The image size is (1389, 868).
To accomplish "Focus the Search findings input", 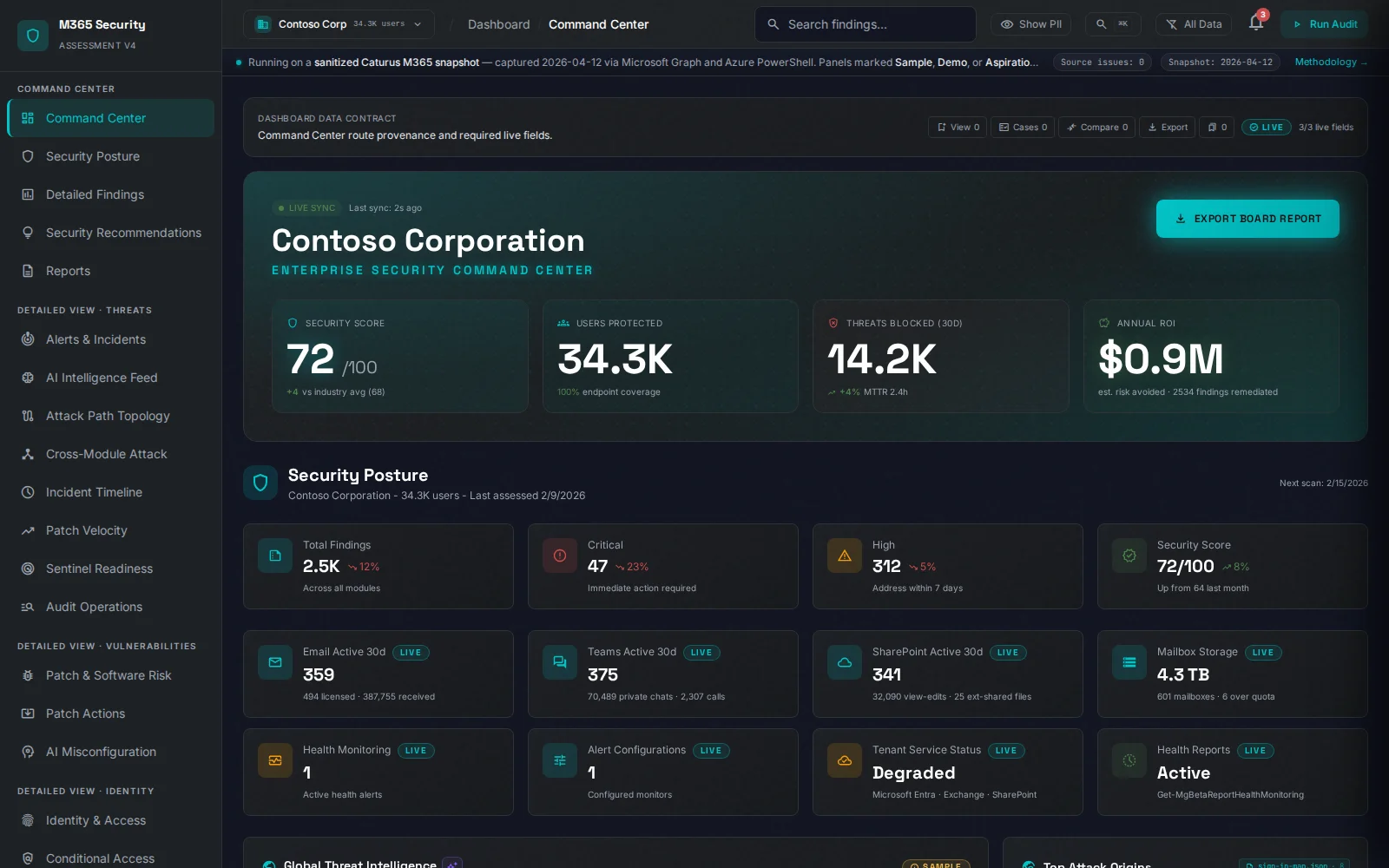I will click(866, 24).
